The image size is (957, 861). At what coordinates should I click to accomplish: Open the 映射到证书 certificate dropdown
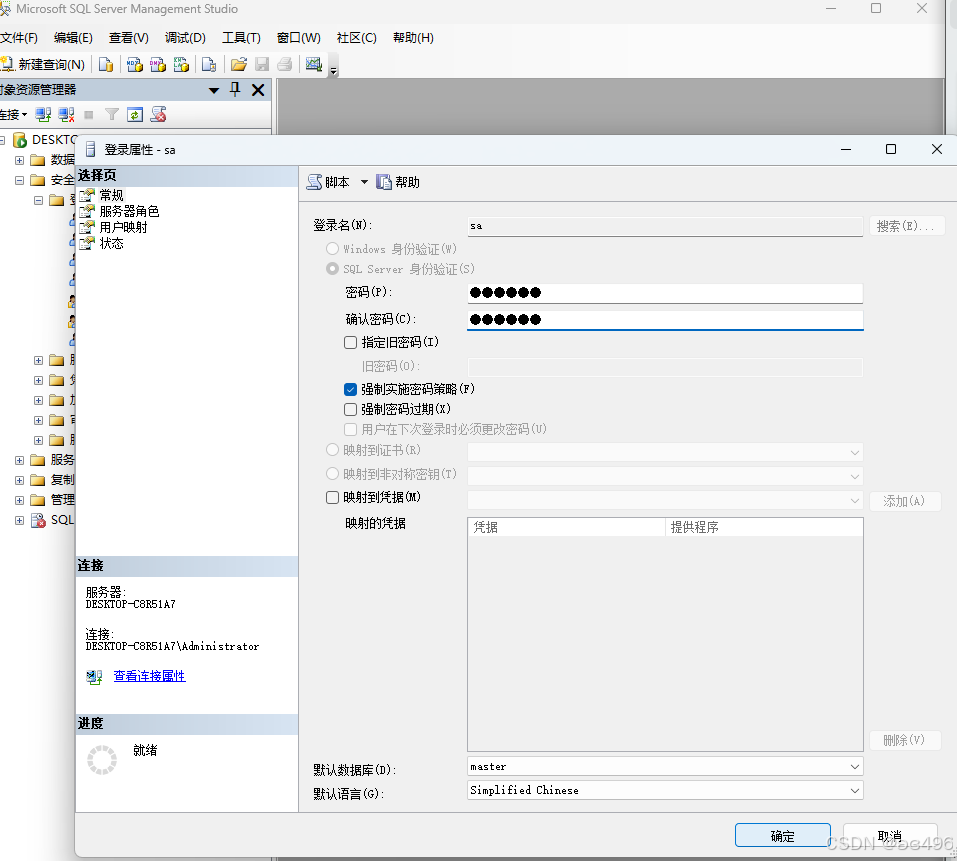854,453
